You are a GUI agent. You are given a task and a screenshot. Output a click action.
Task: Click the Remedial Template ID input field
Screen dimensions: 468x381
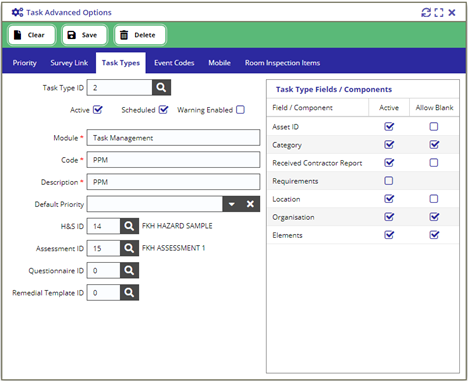click(x=104, y=292)
